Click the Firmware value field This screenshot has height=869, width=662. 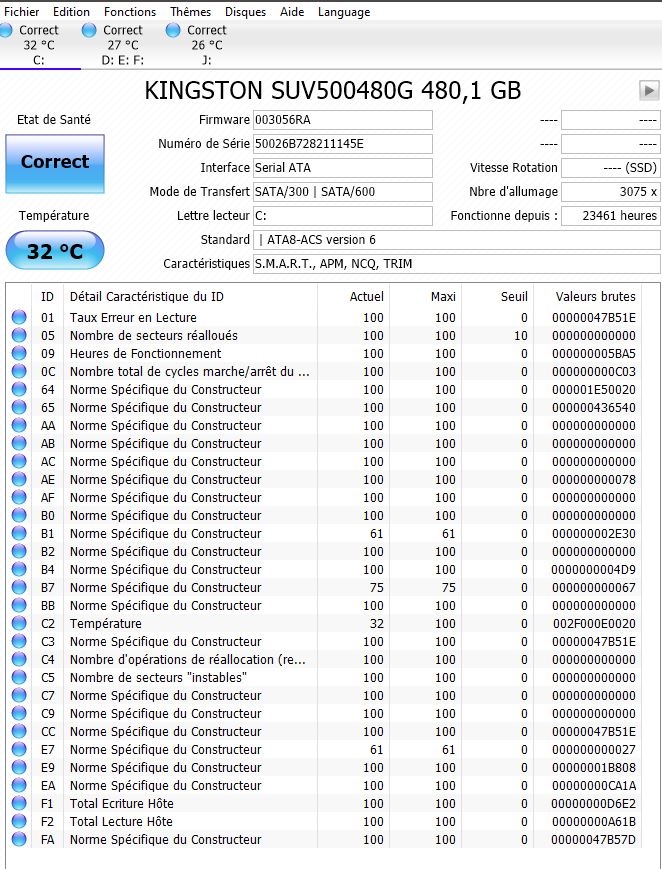342,120
